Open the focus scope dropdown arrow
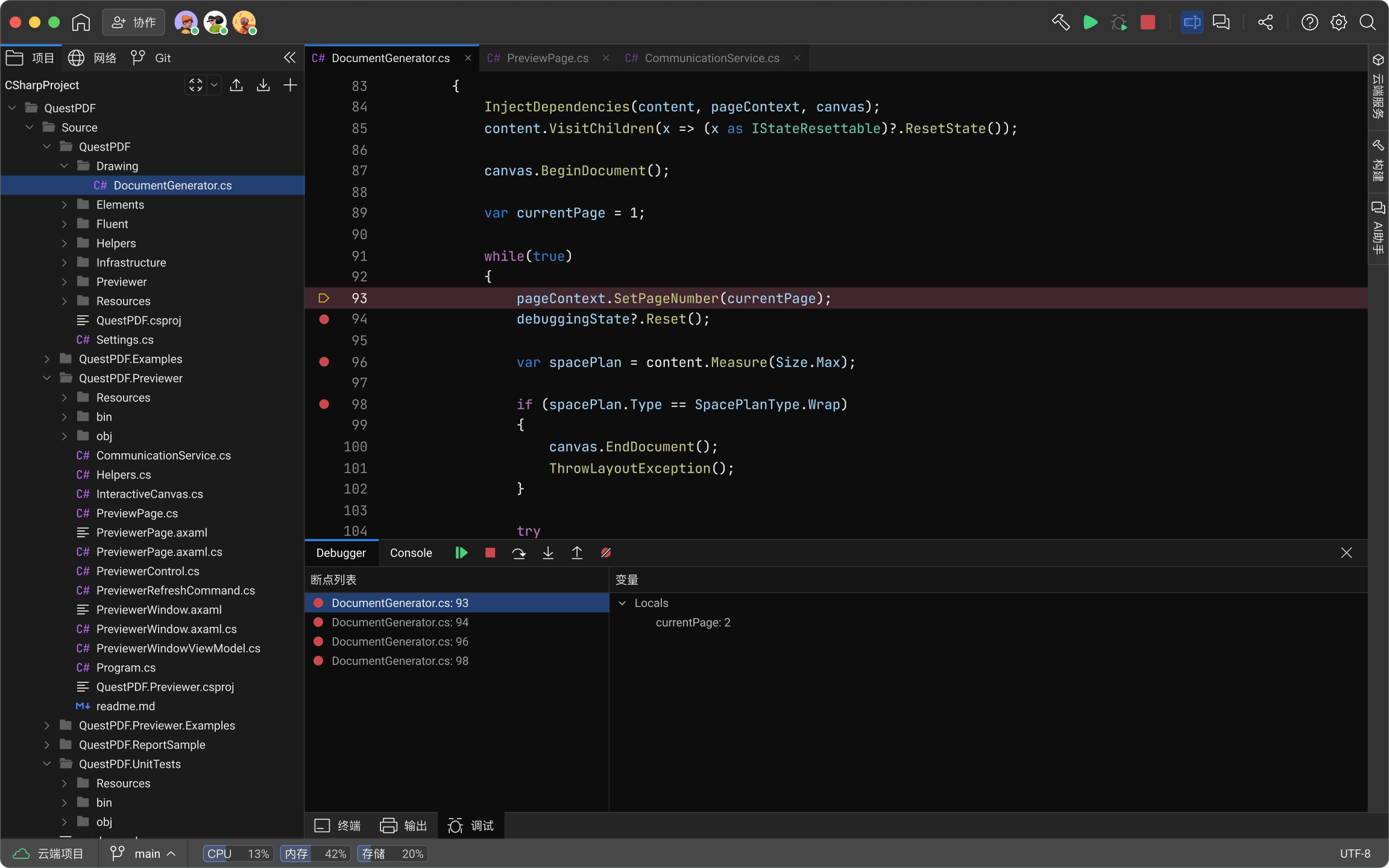Screen dimensions: 1389x868 pos(214,85)
